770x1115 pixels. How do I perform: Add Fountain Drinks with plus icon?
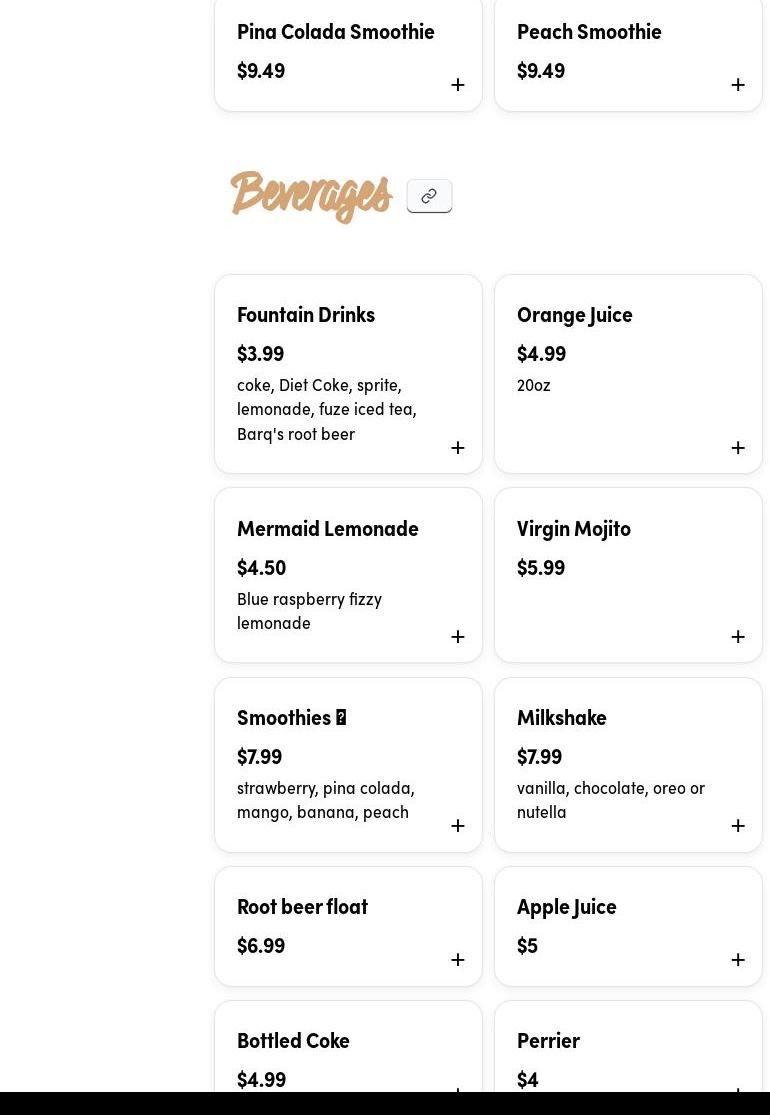(458, 447)
